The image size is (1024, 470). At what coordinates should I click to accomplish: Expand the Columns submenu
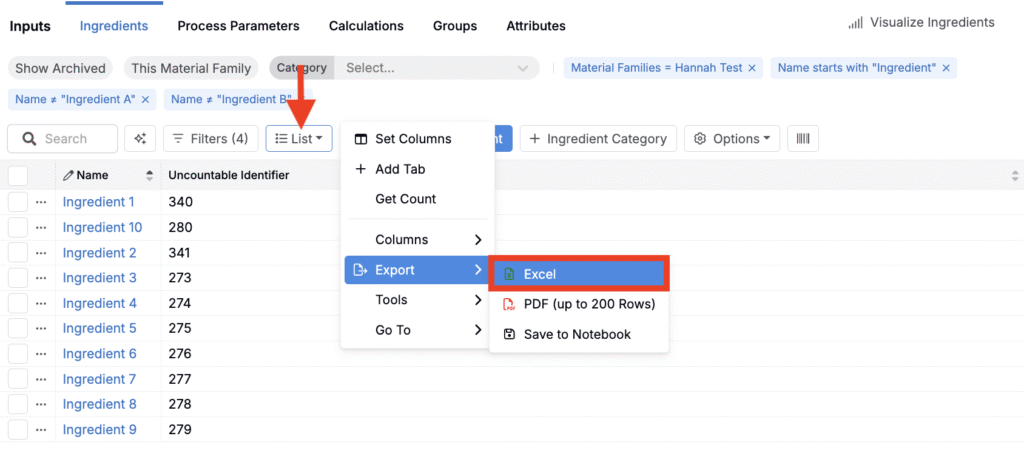[x=417, y=240]
